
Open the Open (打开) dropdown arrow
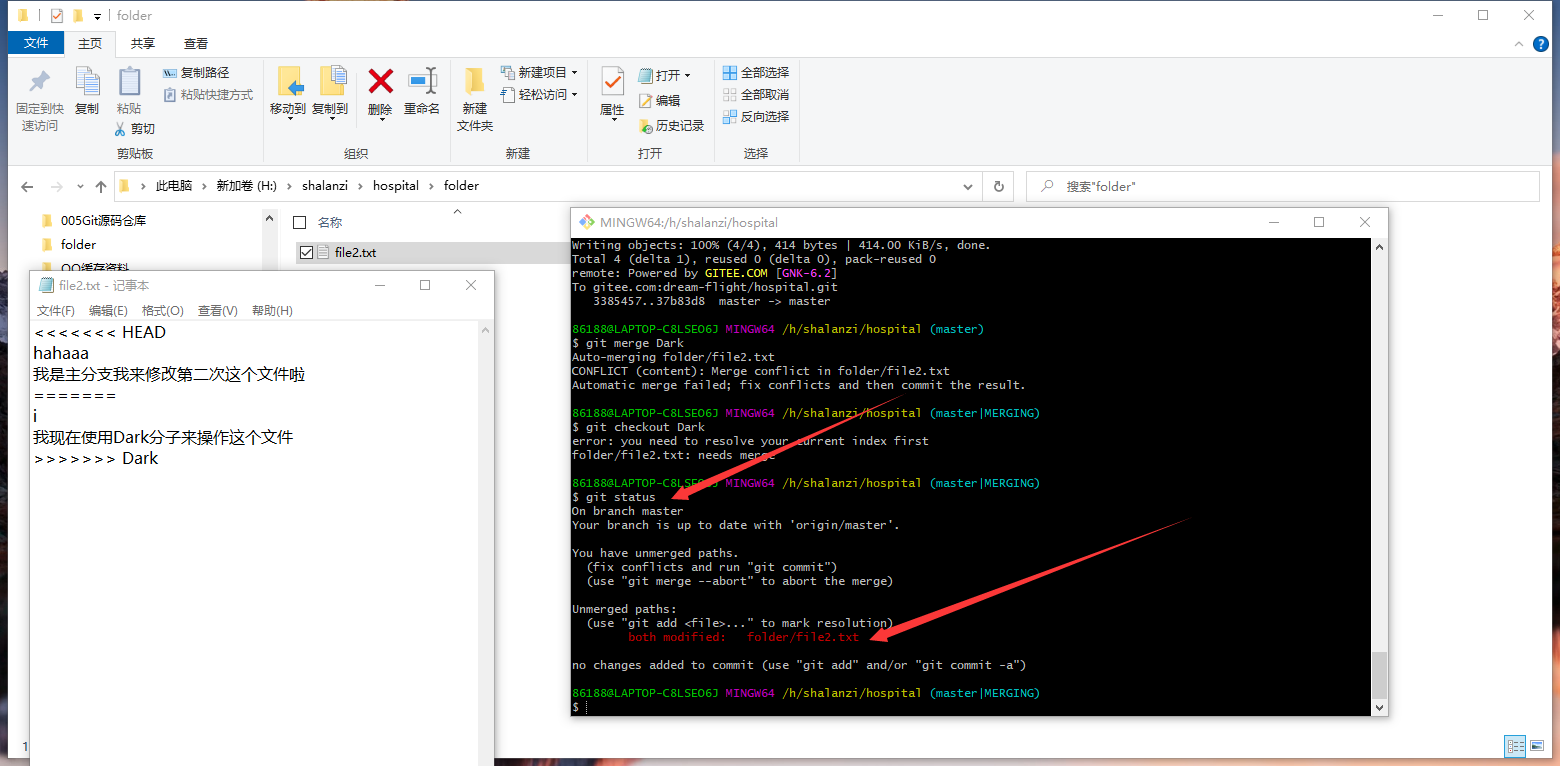click(x=687, y=76)
